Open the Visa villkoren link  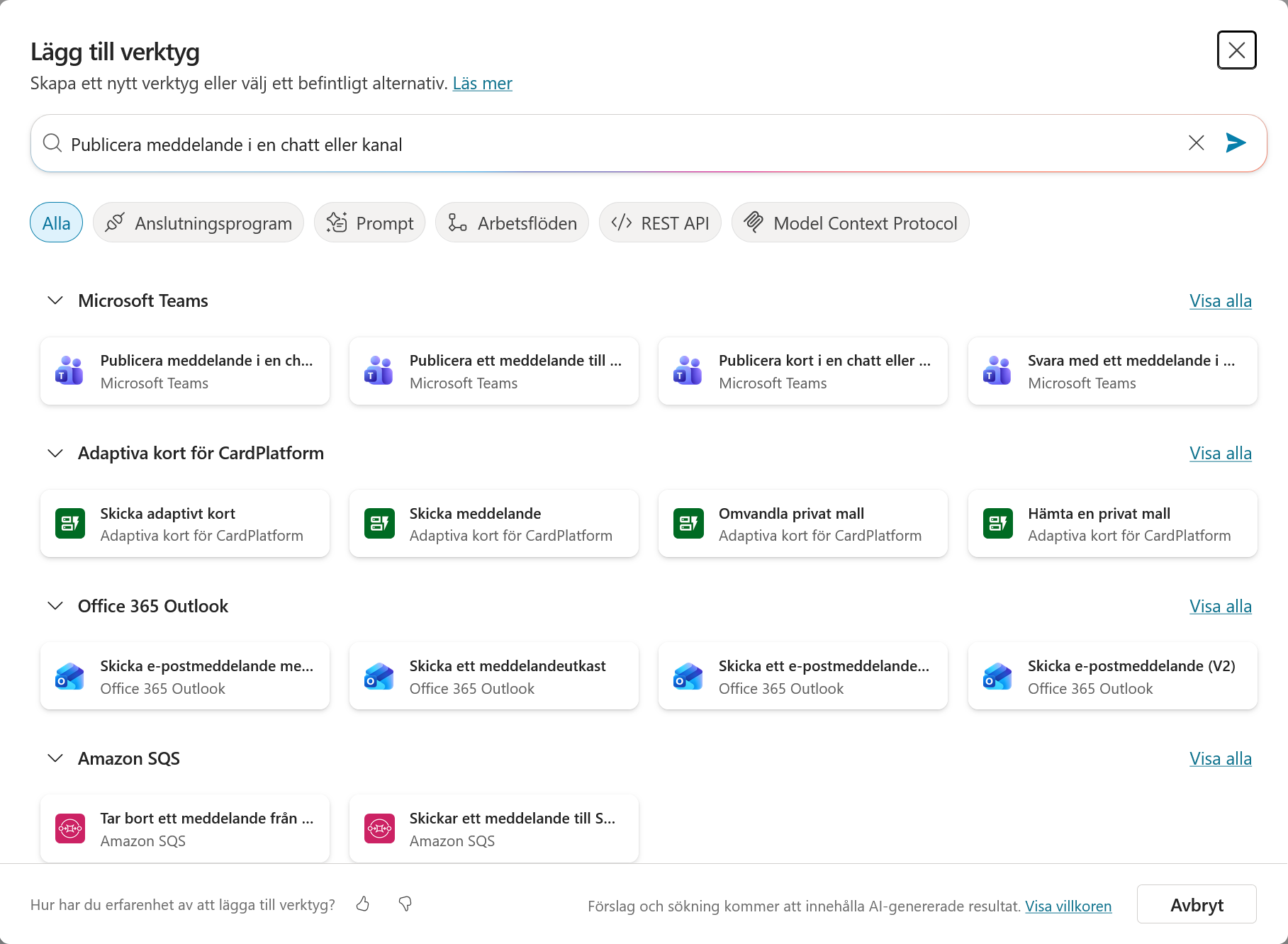[x=1068, y=906]
